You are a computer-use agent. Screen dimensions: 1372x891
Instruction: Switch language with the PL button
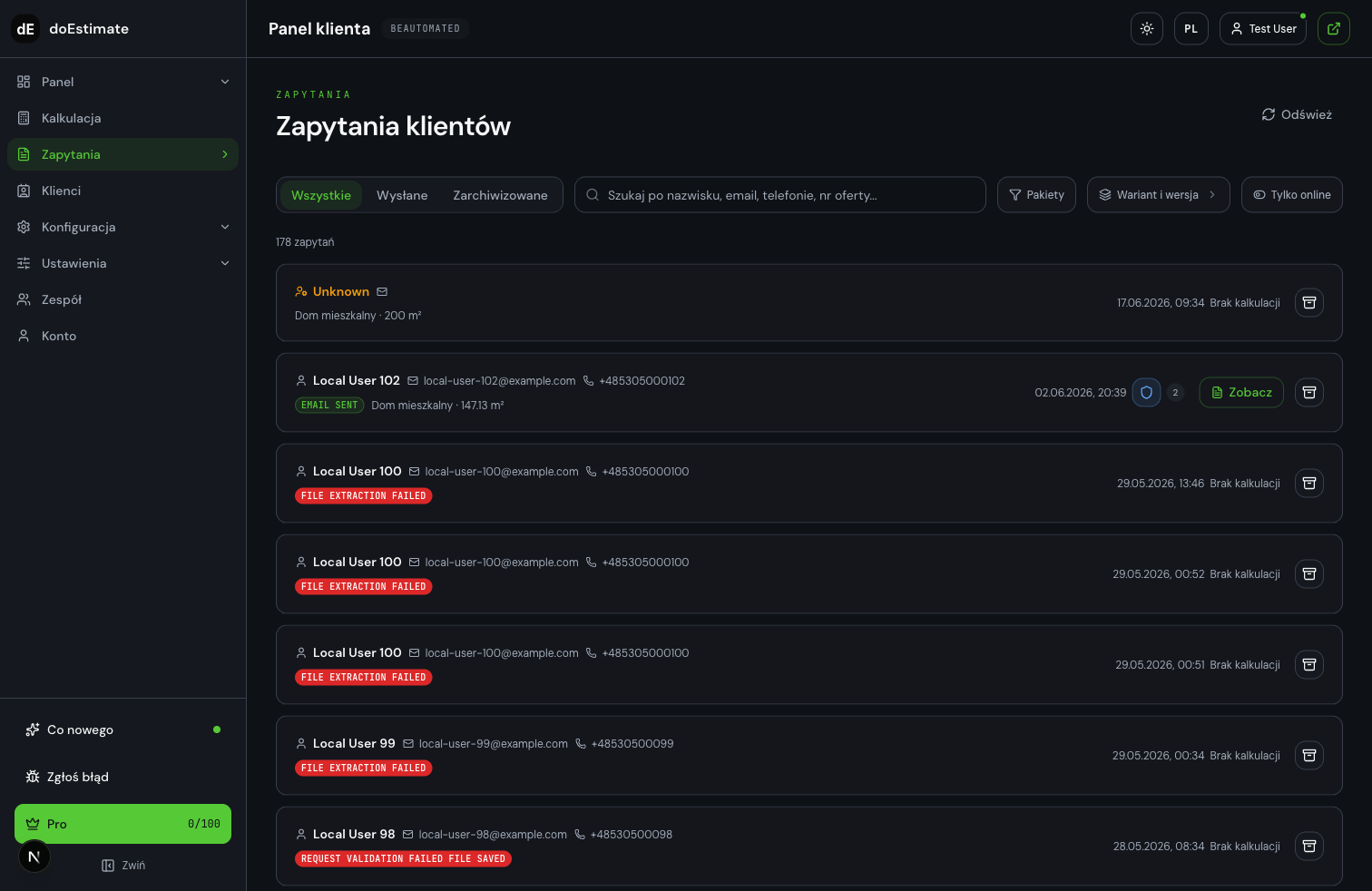click(1191, 29)
